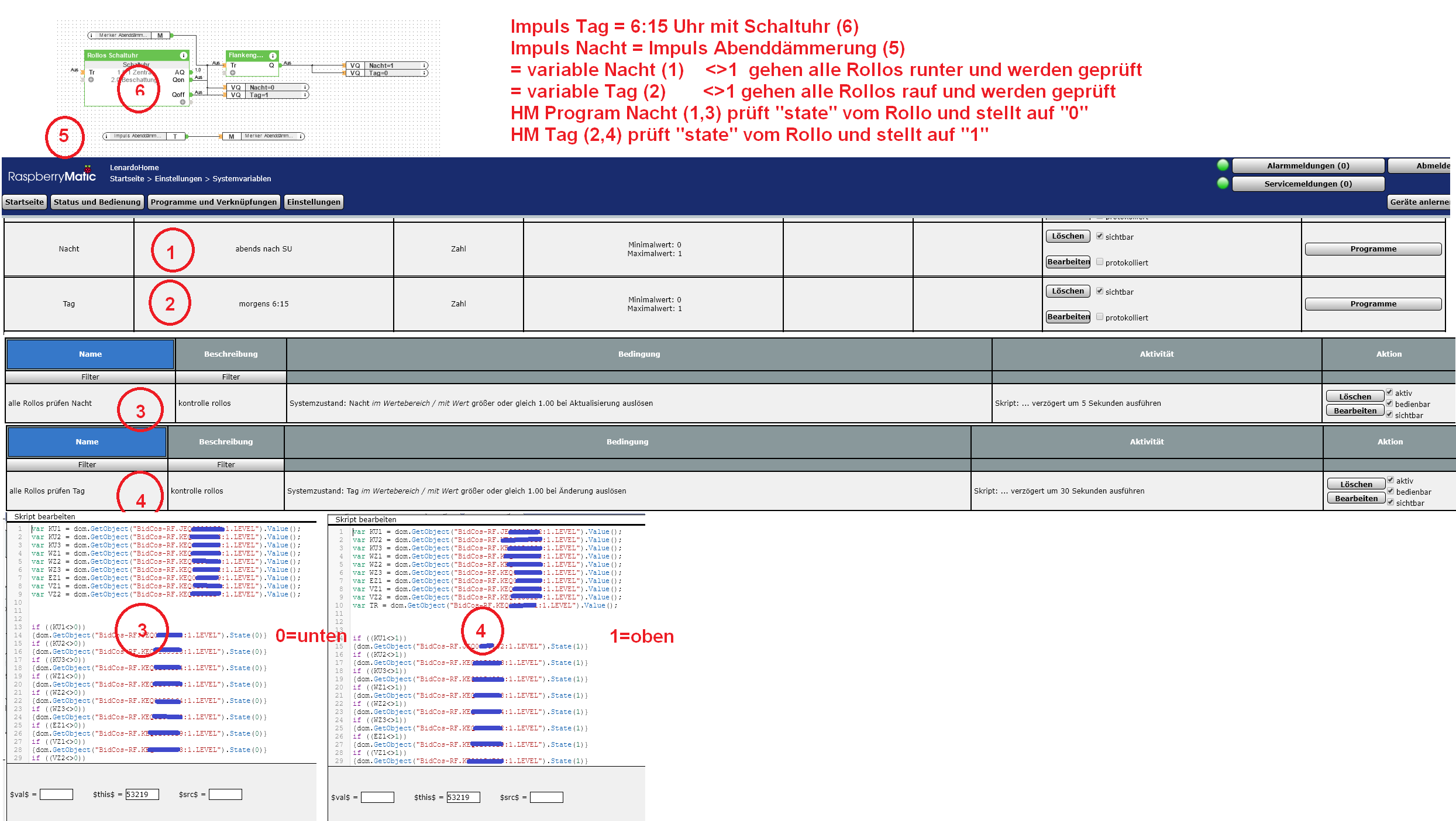Open Programme list for variable Tag
Viewport: 1456px width, 821px height.
(1373, 304)
